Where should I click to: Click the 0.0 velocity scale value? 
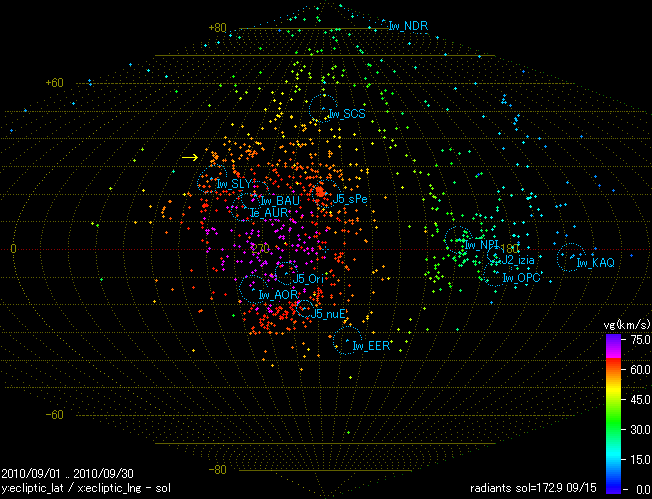pyautogui.click(x=643, y=489)
